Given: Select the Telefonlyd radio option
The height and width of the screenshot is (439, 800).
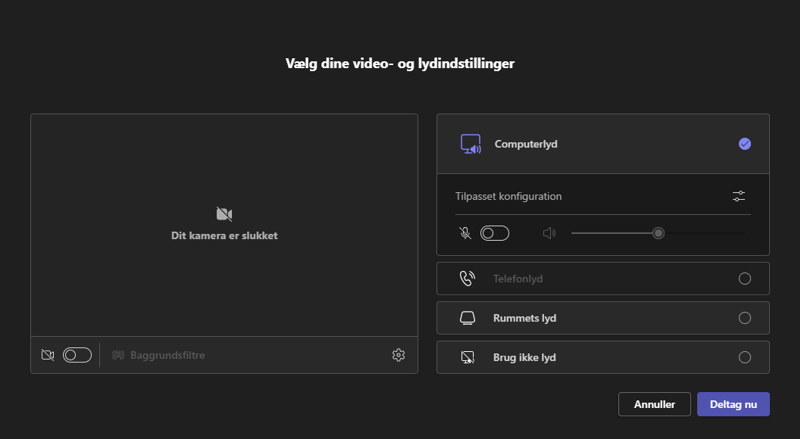Looking at the screenshot, I should coord(744,278).
